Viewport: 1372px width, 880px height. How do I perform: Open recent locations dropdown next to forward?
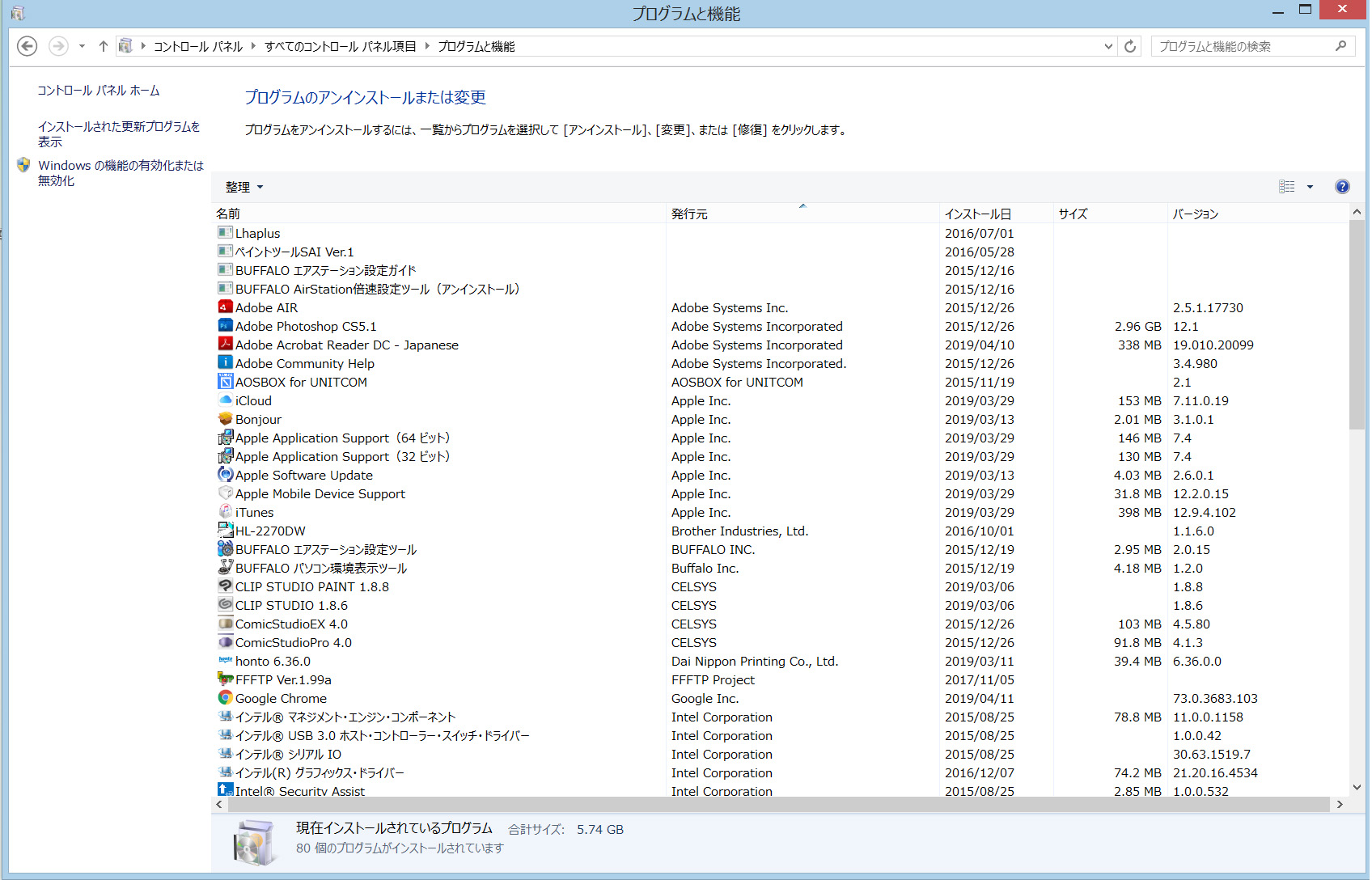pos(82,46)
